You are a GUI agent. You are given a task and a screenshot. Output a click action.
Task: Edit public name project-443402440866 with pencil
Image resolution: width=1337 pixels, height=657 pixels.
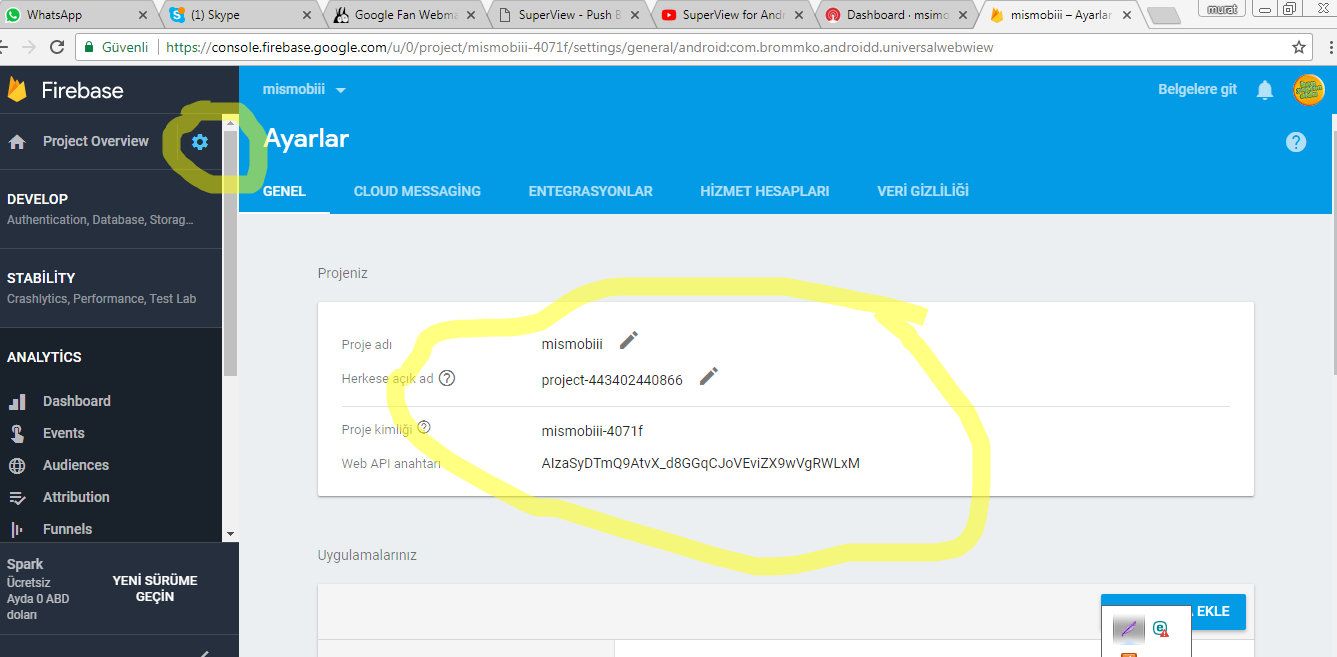coord(708,376)
